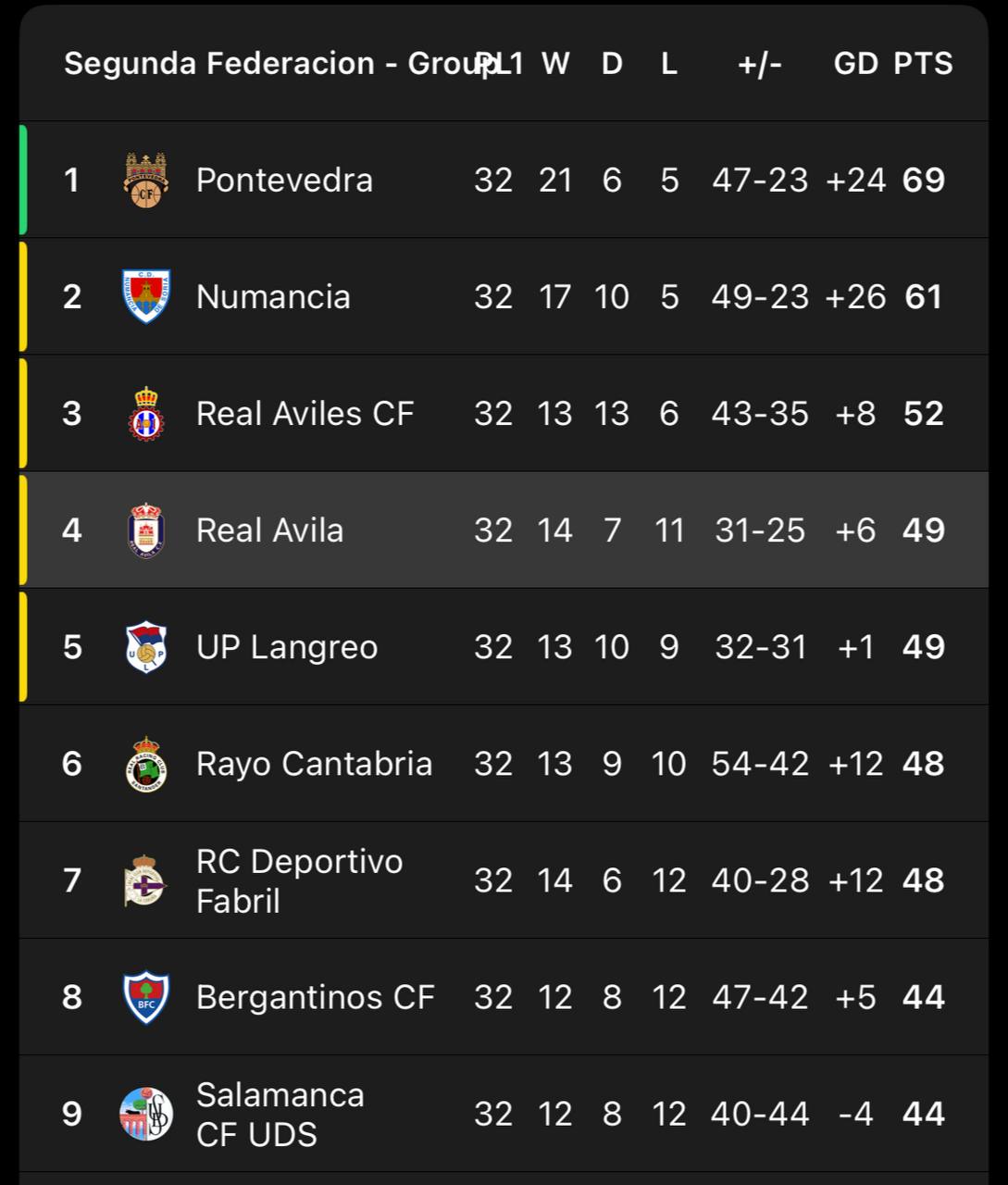
Task: Click the GD column header
Action: click(855, 63)
